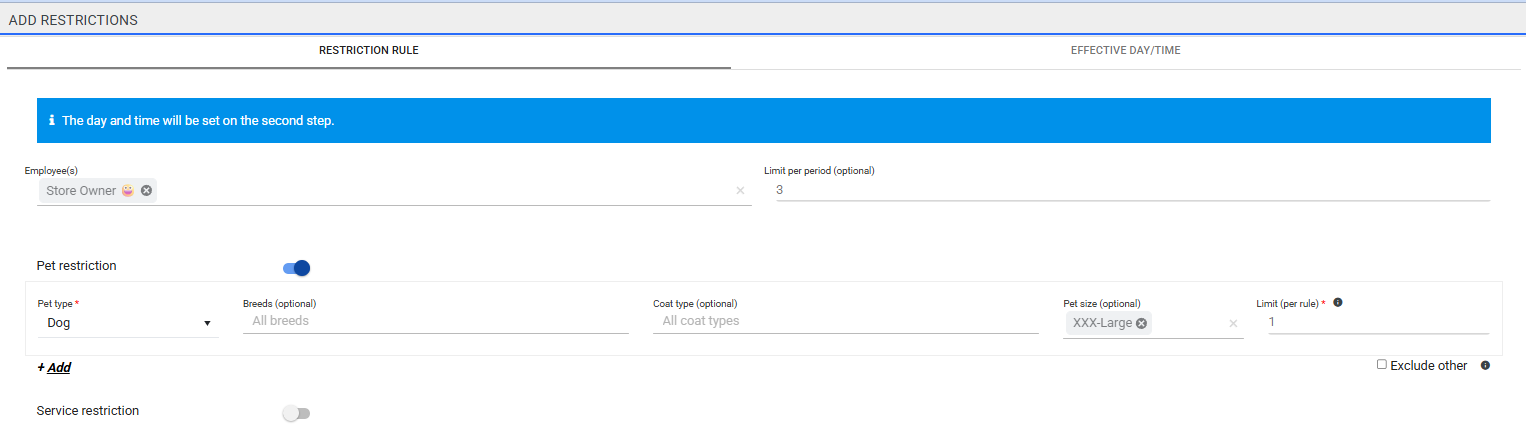Enable the Service restriction toggle
The height and width of the screenshot is (445, 1526).
coord(297,413)
